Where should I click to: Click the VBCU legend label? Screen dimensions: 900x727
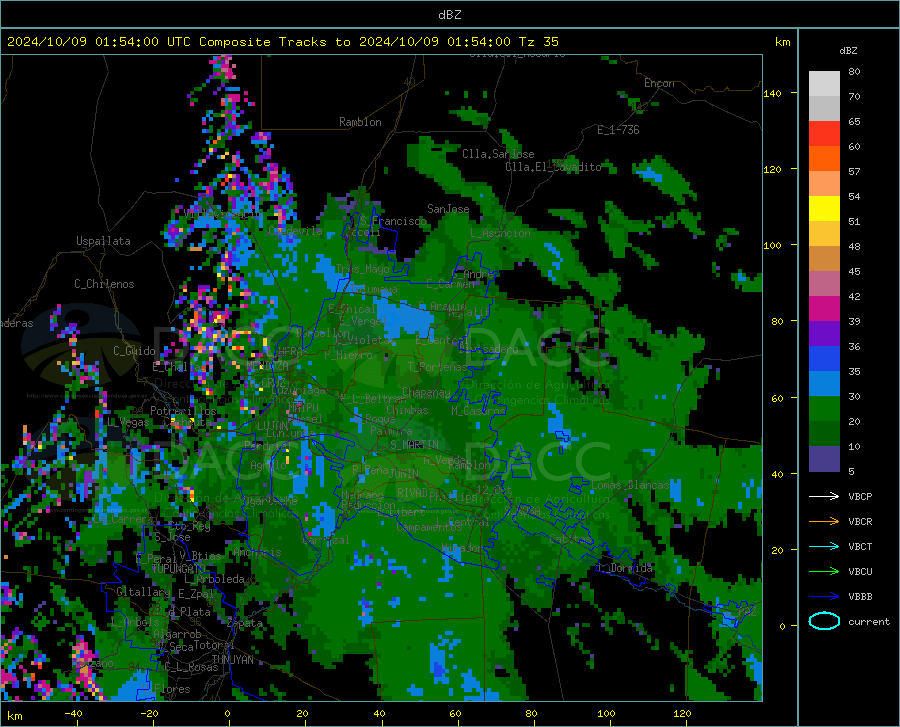pos(860,572)
